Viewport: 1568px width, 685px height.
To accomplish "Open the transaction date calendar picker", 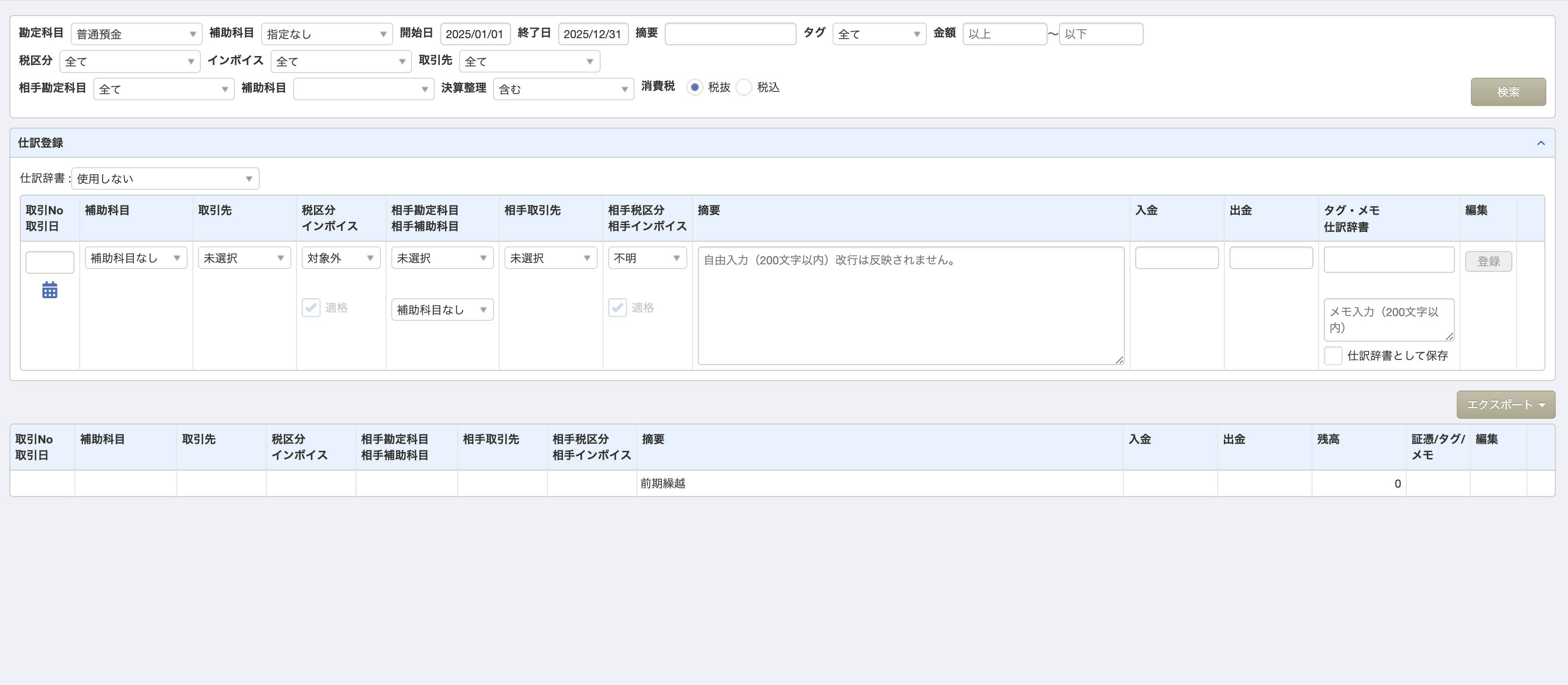I will point(50,290).
